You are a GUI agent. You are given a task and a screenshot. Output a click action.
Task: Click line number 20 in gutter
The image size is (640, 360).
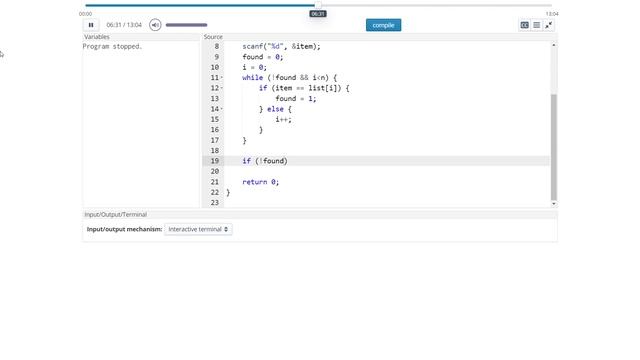(x=215, y=171)
